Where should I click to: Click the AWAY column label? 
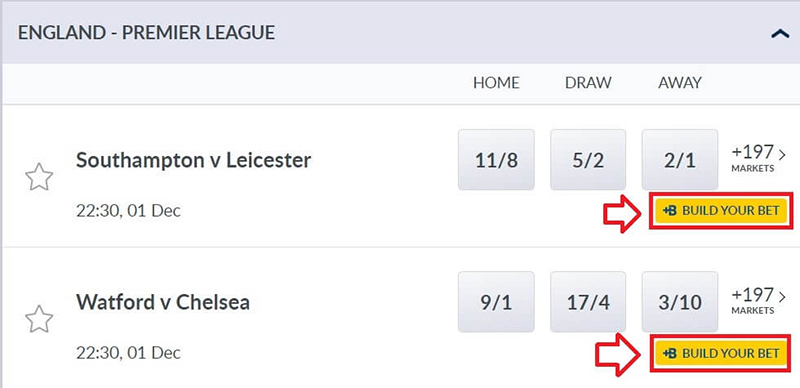coord(680,83)
